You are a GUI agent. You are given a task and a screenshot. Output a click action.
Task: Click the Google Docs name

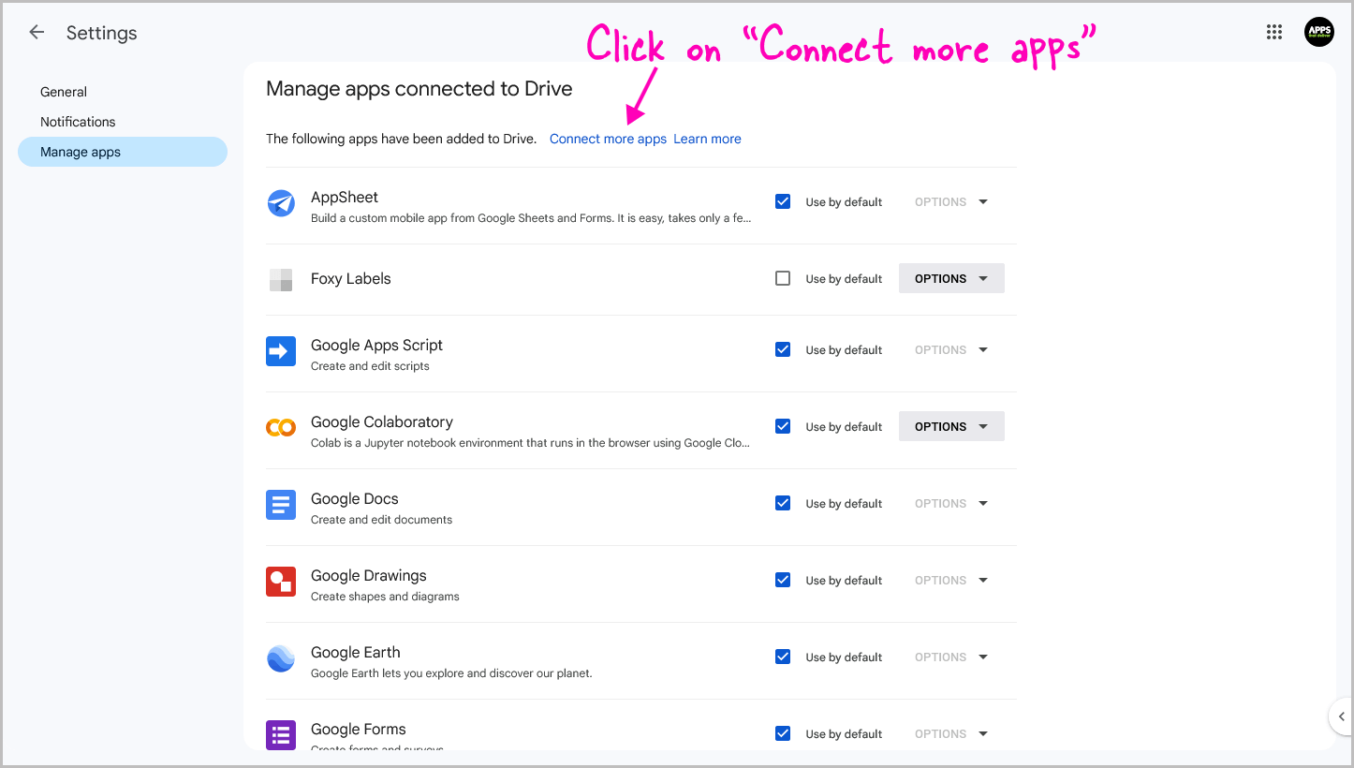[x=355, y=499]
